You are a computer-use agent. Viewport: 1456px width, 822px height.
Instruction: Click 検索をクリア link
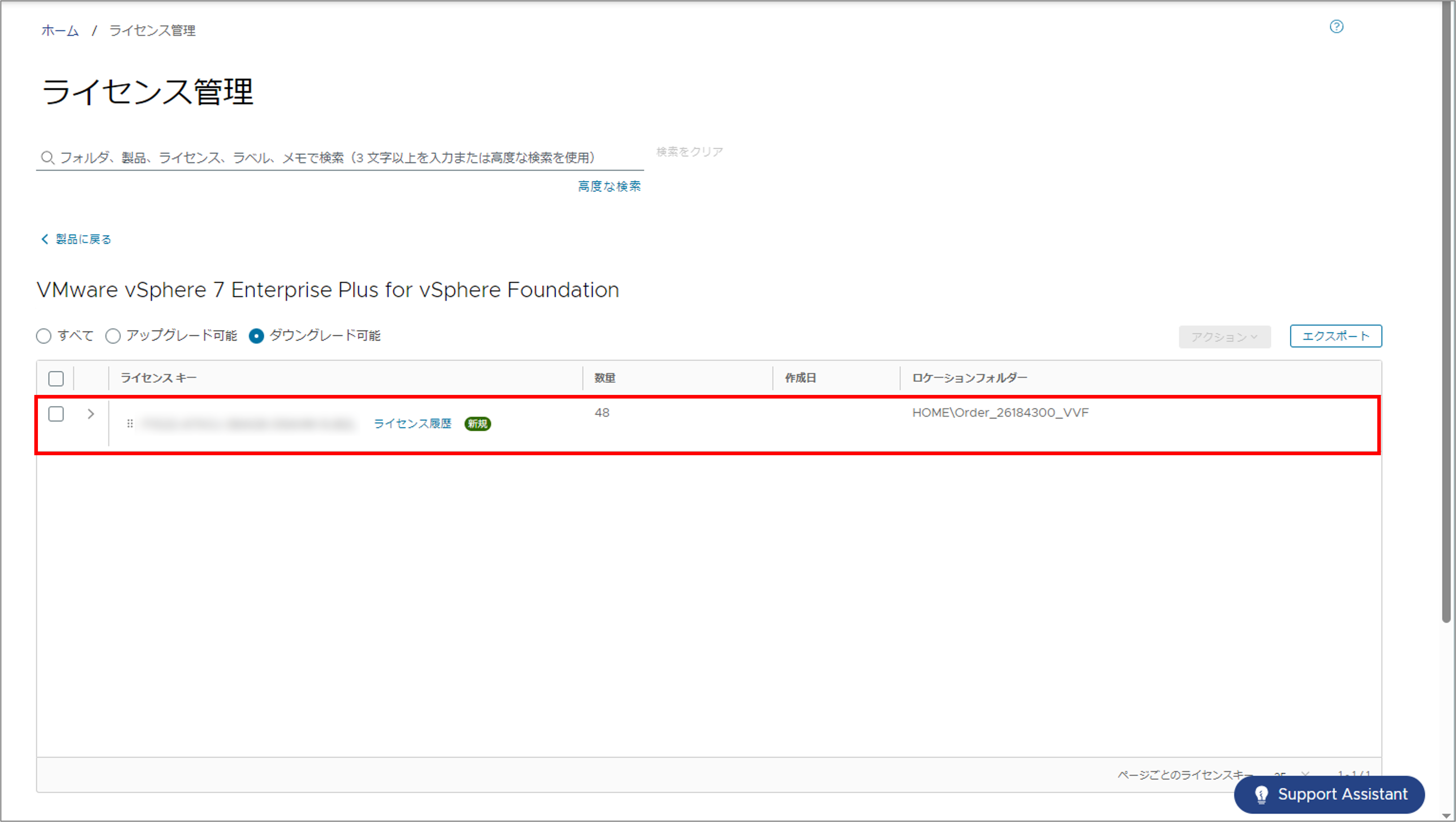[690, 151]
